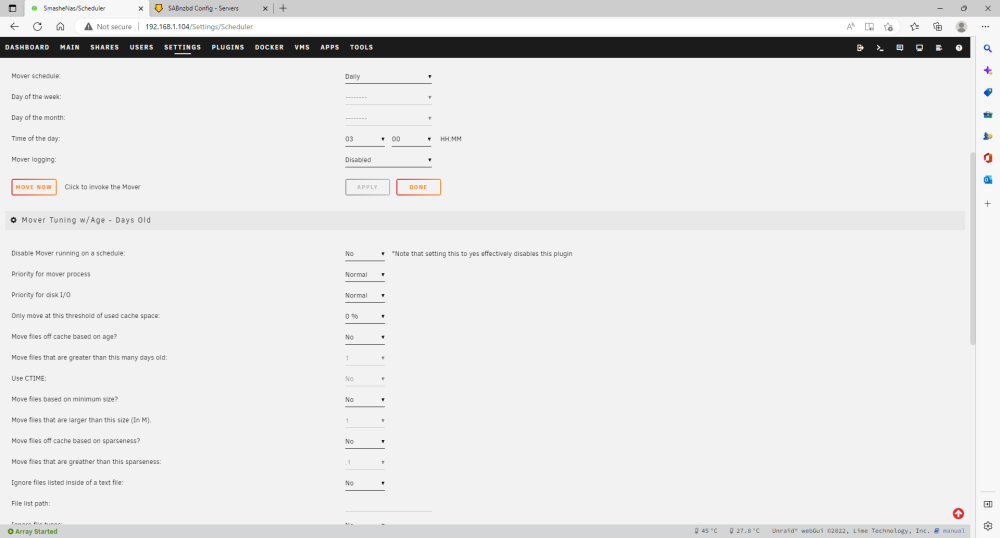1000x538 pixels.
Task: Click the Apply button
Action: tap(367, 187)
